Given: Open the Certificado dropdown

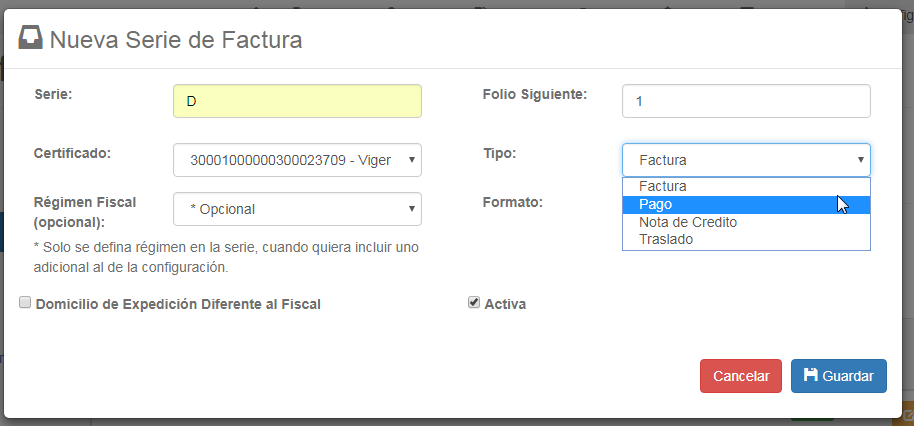Looking at the screenshot, I should (297, 160).
